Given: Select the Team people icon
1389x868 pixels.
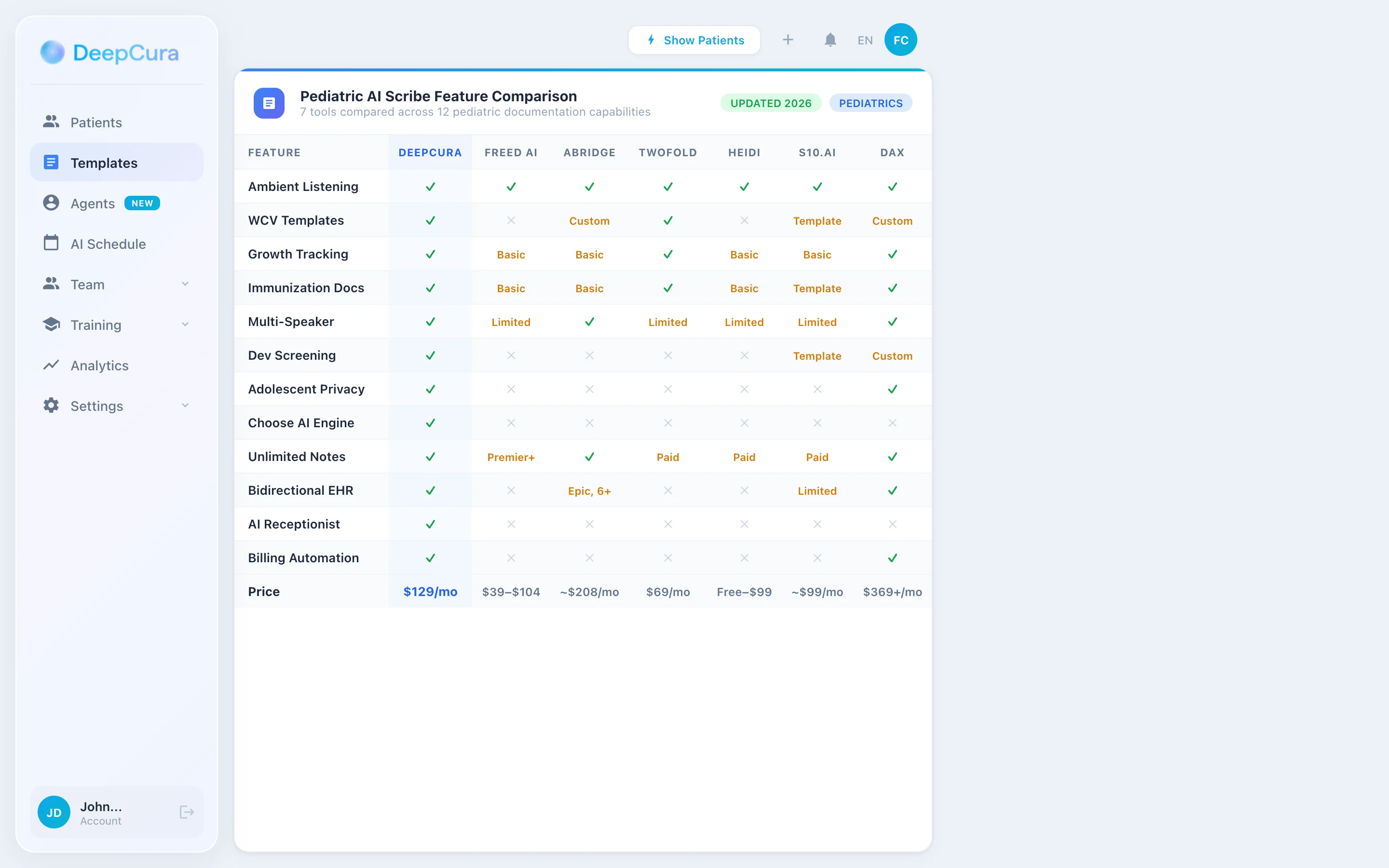Looking at the screenshot, I should coord(51,284).
